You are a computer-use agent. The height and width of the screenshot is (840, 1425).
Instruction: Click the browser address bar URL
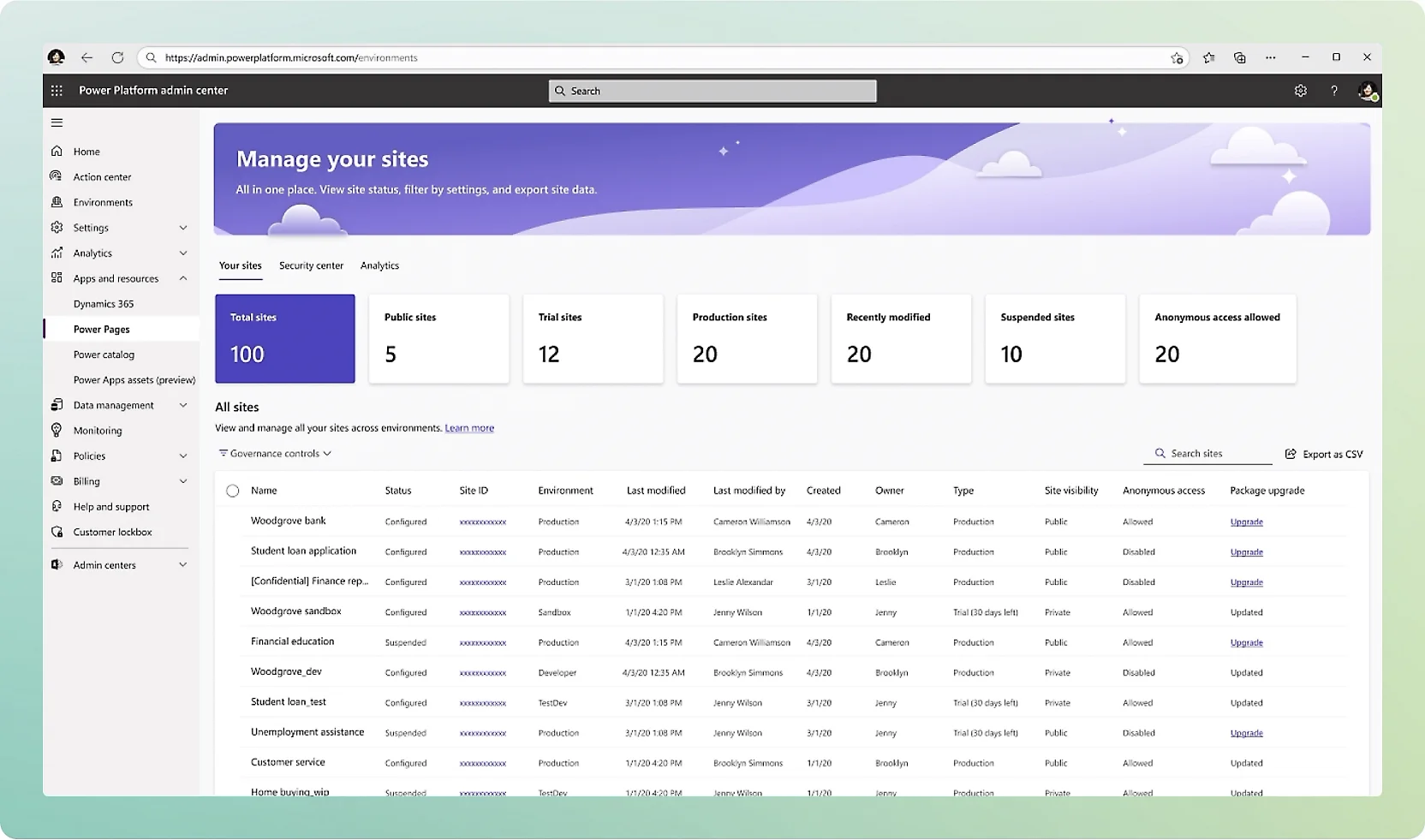pos(291,57)
